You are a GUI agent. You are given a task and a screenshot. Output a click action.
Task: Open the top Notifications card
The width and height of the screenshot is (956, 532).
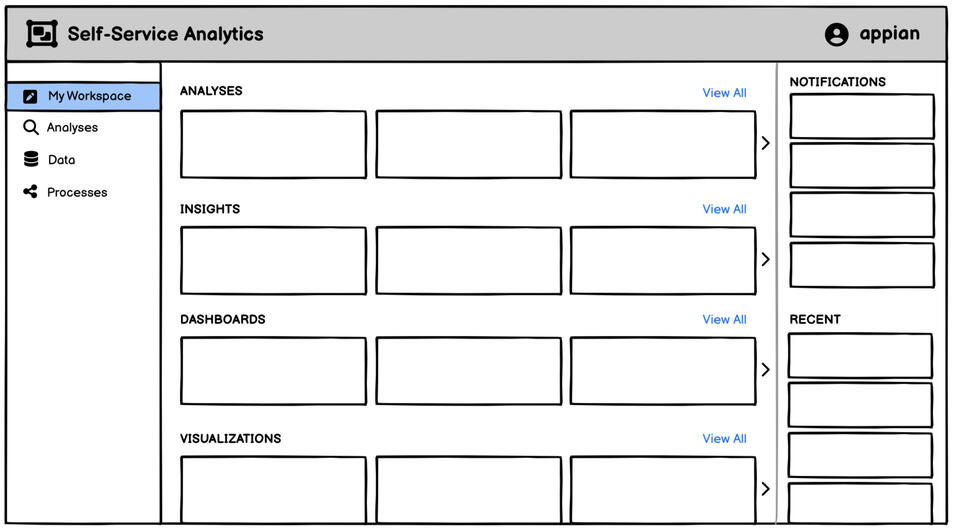861,116
